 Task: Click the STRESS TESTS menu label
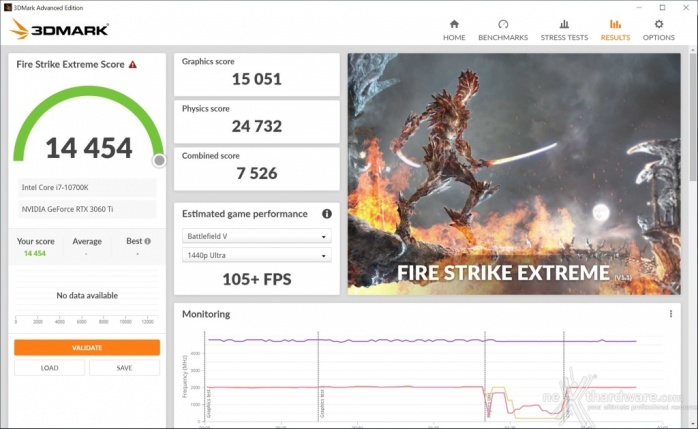point(564,38)
